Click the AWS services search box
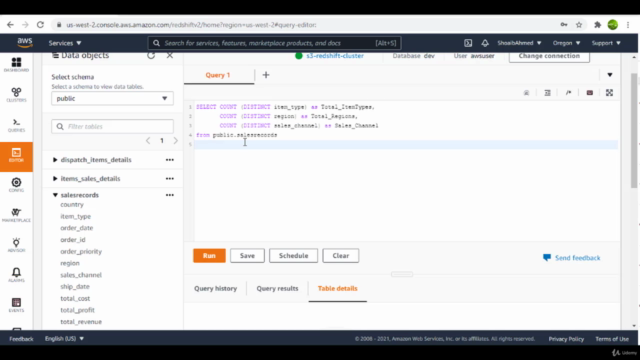Viewport: 640px width, 360px height. click(274, 43)
